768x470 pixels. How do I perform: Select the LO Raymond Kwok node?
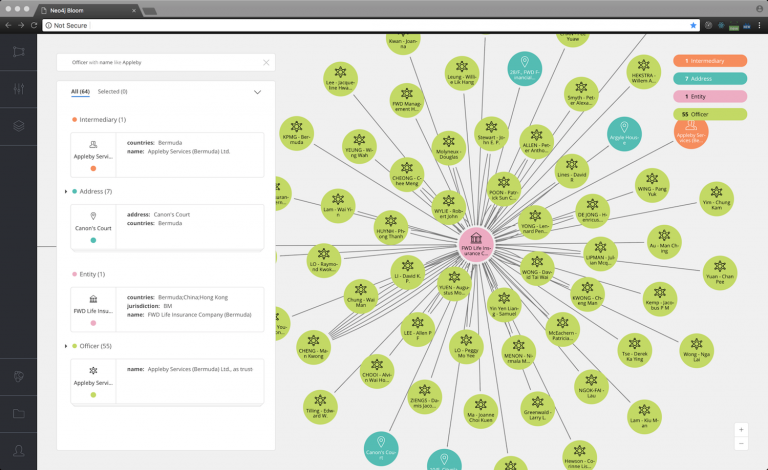(324, 260)
